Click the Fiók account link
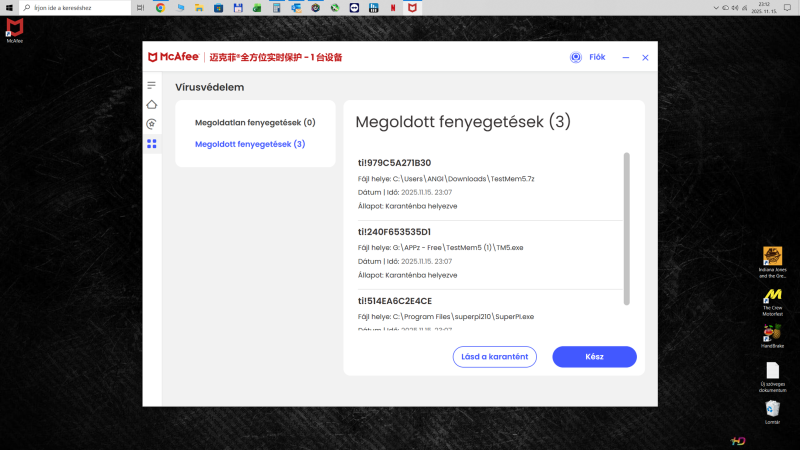Viewport: 800px width, 450px height. tap(597, 57)
